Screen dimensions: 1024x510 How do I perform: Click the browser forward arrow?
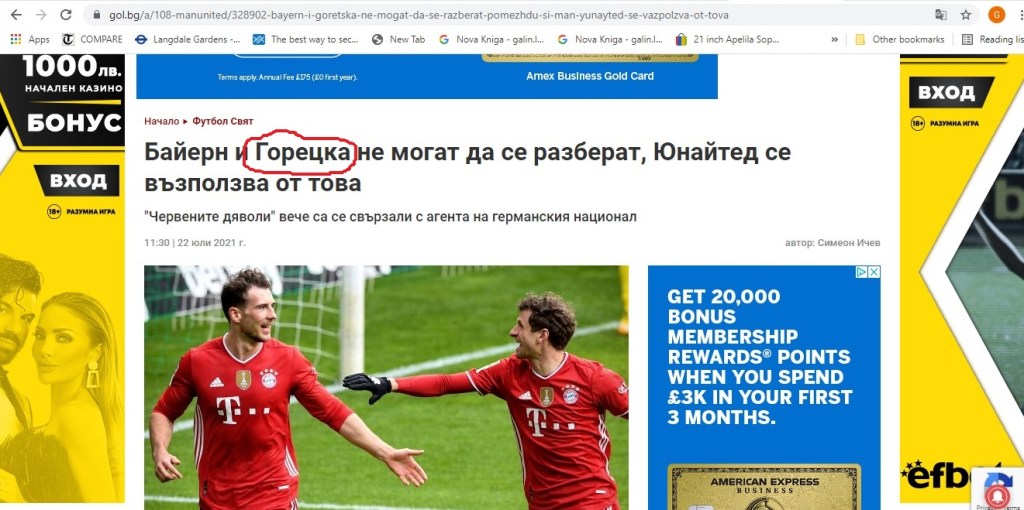tap(40, 14)
